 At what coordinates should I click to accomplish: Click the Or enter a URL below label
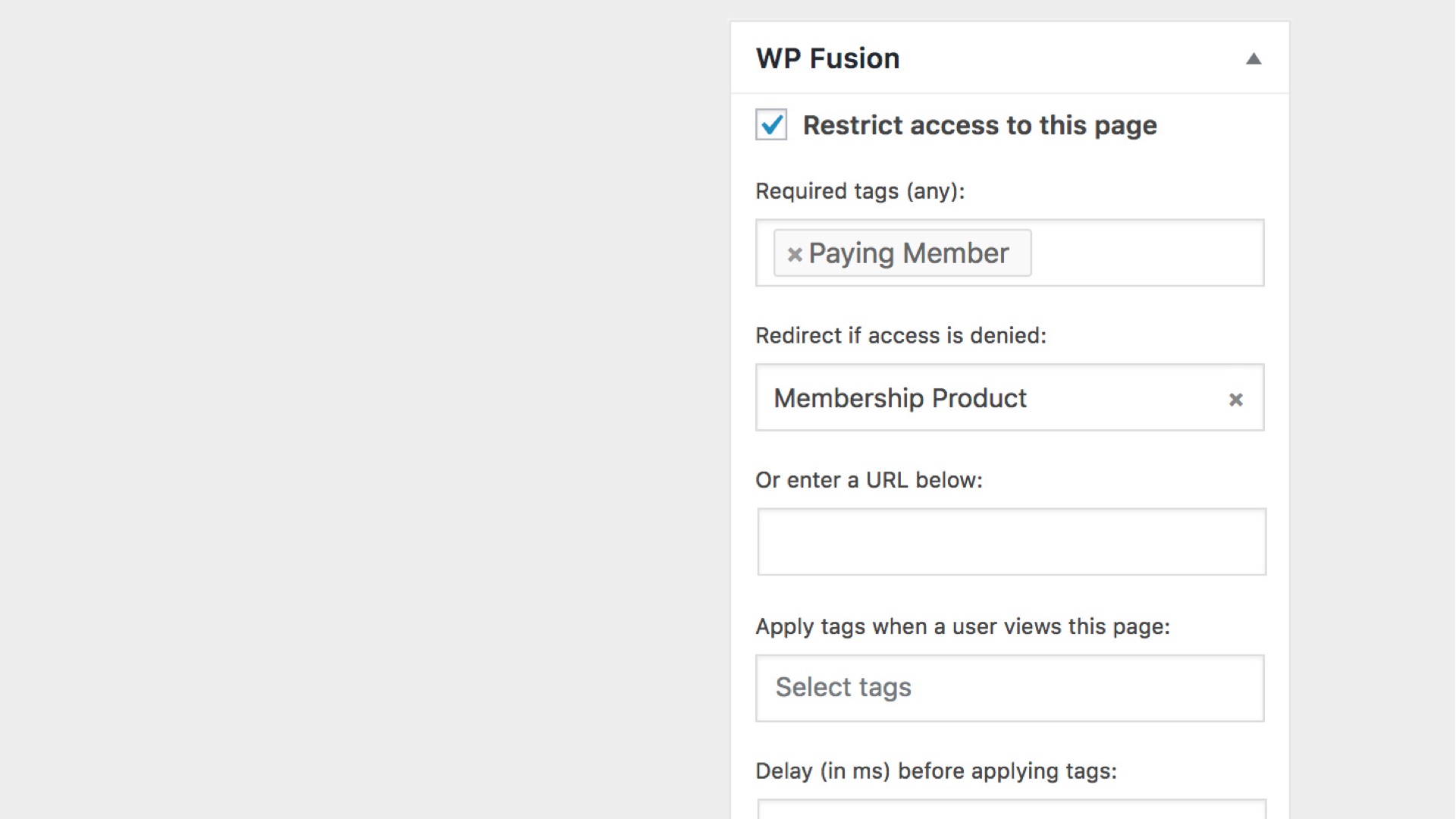868,480
